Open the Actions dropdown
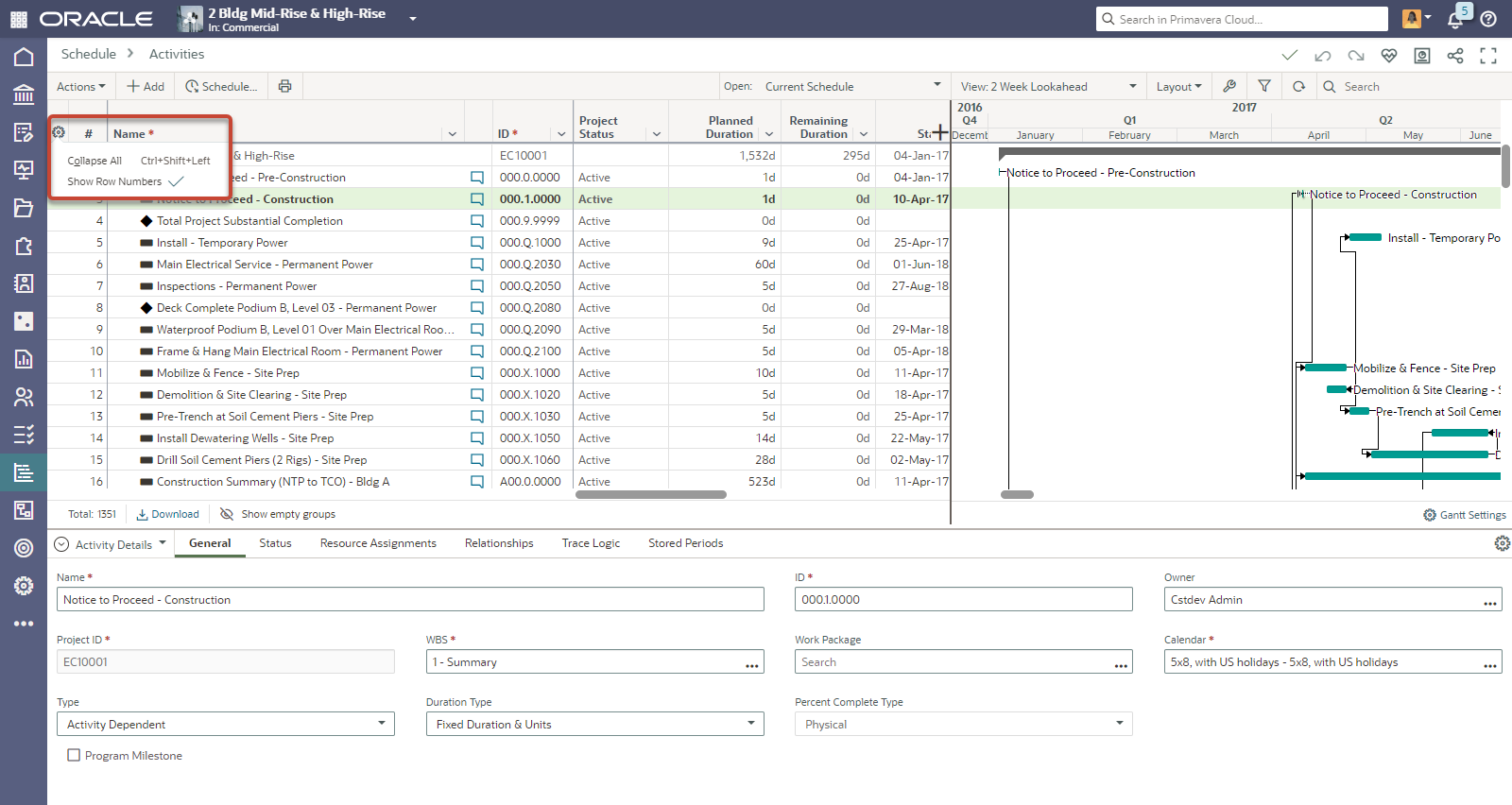The height and width of the screenshot is (805, 1512). 81,86
